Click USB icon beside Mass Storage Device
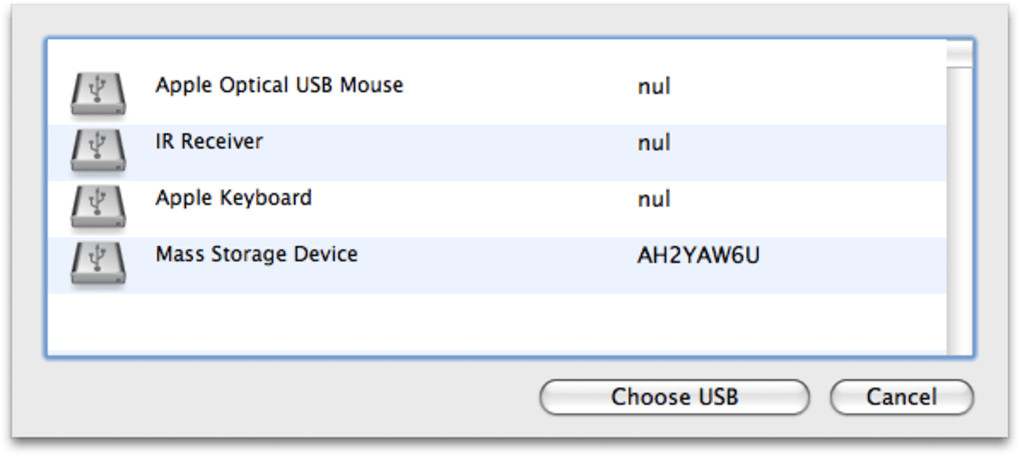The width and height of the screenshot is (1020, 456). (97, 264)
